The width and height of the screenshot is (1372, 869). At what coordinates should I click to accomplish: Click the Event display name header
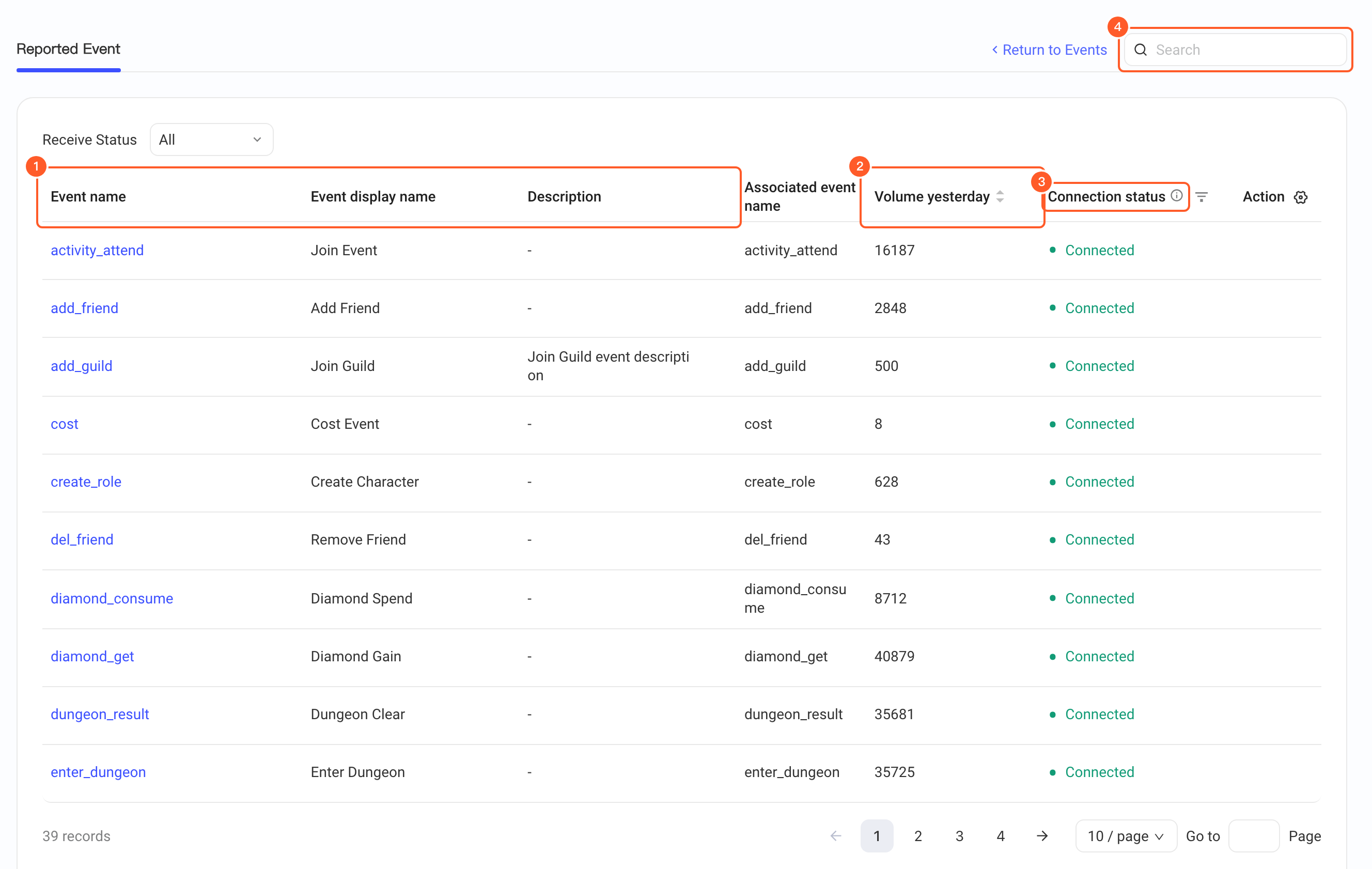(x=373, y=197)
